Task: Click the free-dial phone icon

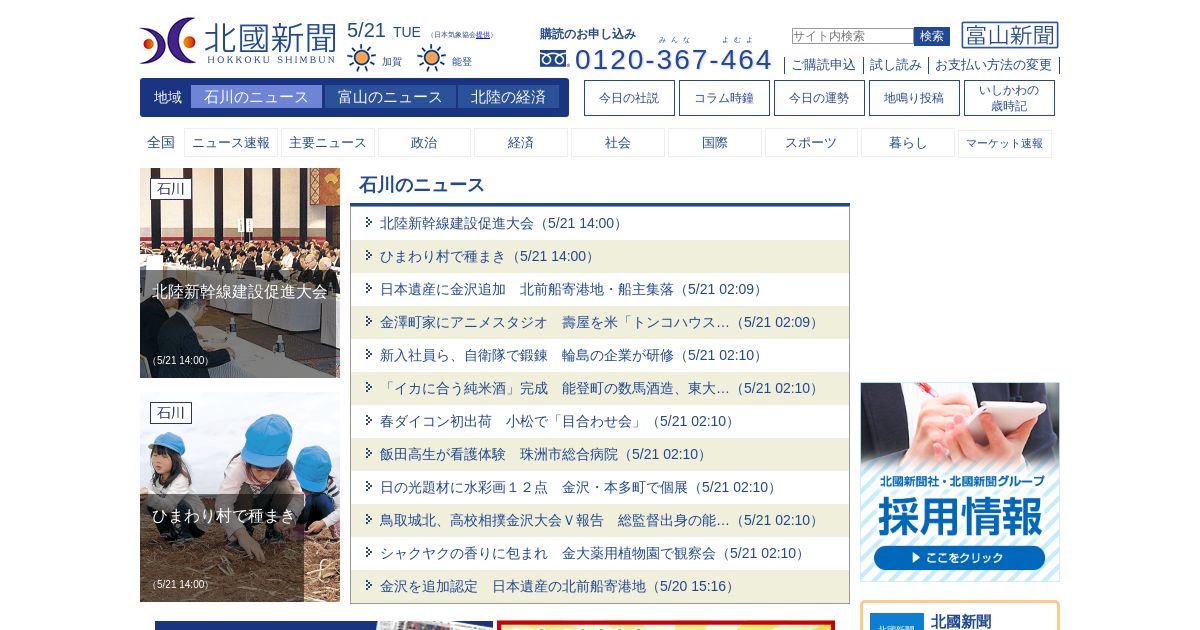Action: point(553,59)
